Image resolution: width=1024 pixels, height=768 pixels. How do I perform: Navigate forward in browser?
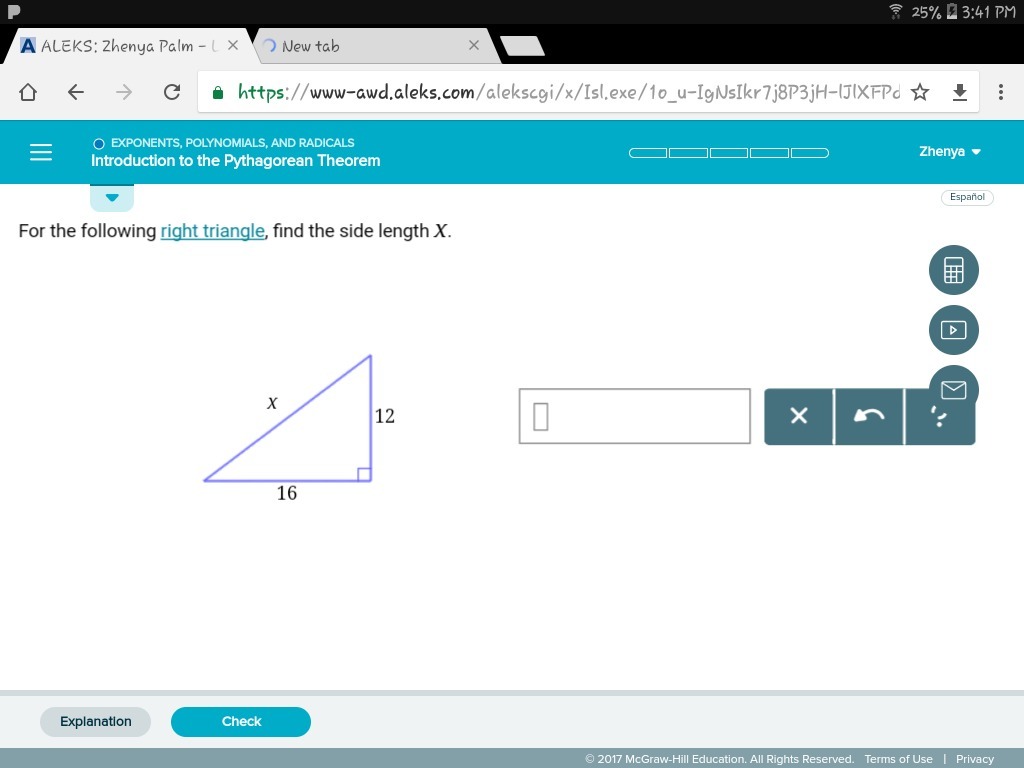(x=123, y=92)
